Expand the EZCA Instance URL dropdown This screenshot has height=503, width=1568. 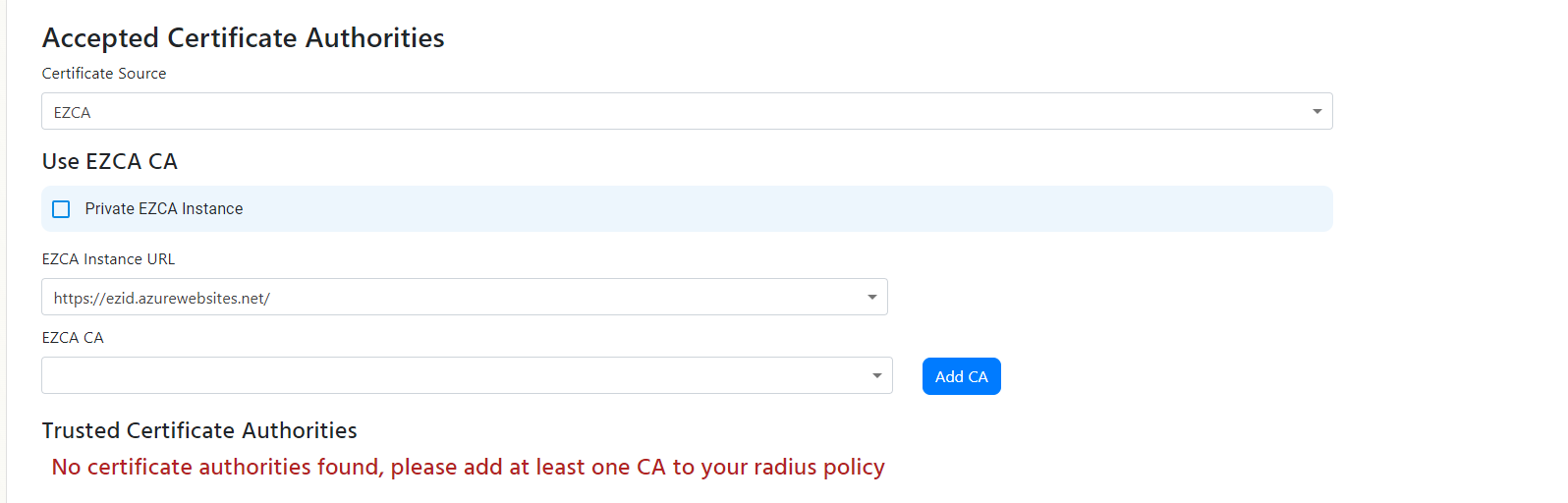tap(464, 298)
